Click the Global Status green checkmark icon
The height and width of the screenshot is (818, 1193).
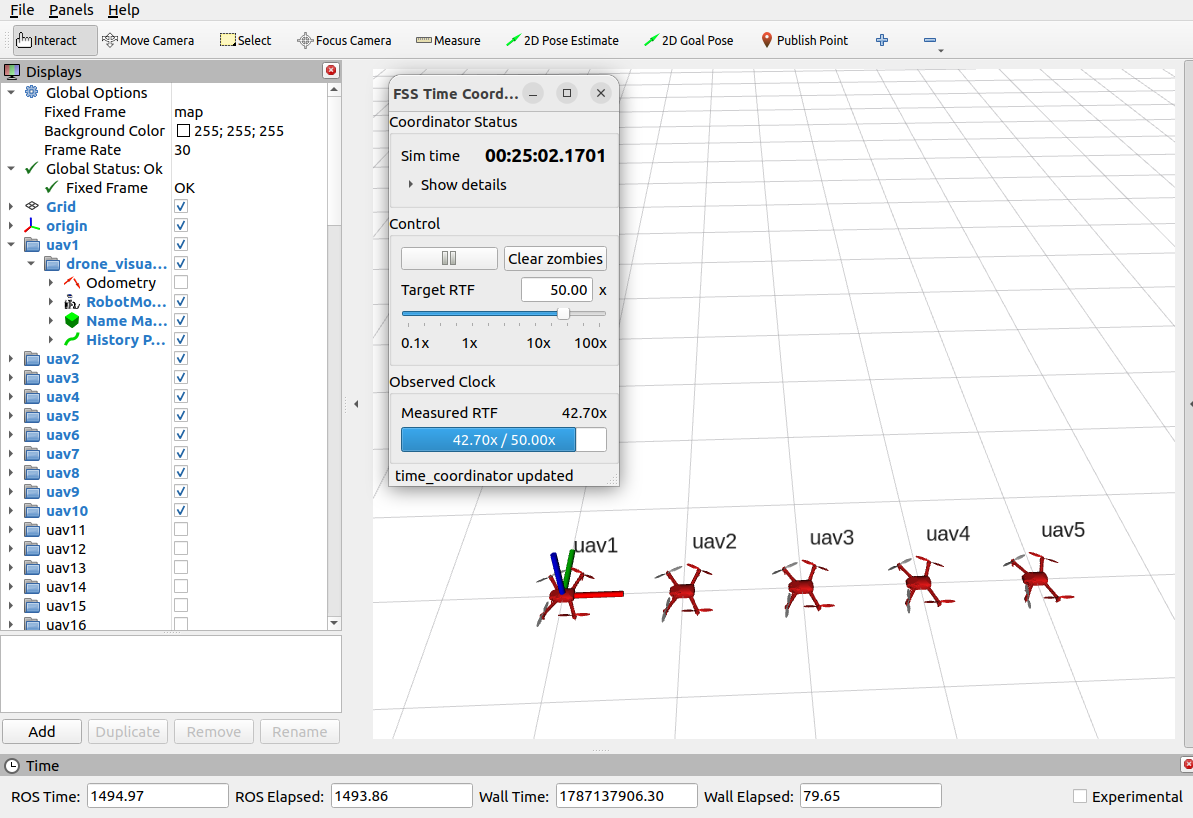coord(31,168)
